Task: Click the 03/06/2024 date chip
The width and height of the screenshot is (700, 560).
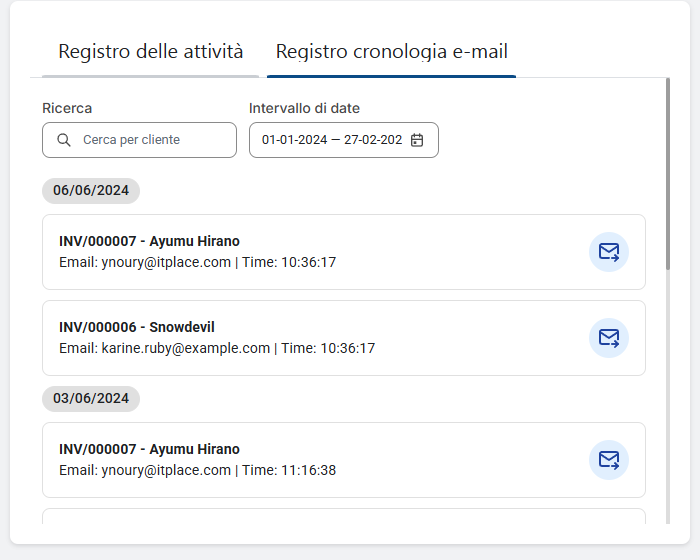Action: [x=91, y=398]
